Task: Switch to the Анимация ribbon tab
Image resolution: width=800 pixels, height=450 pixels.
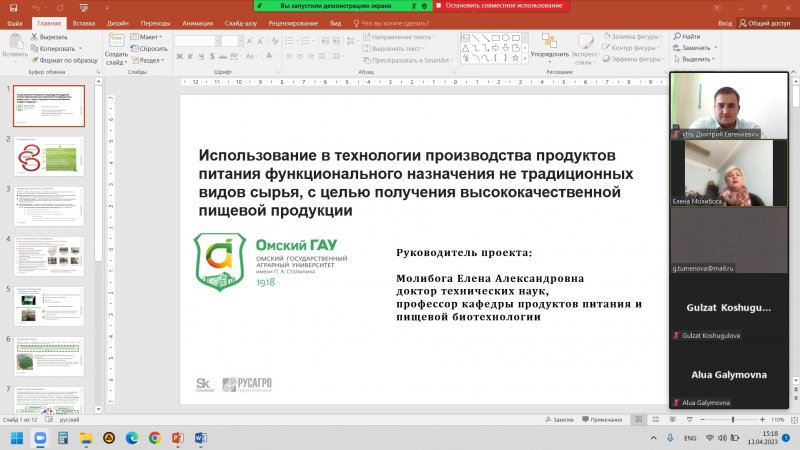Action: click(197, 23)
